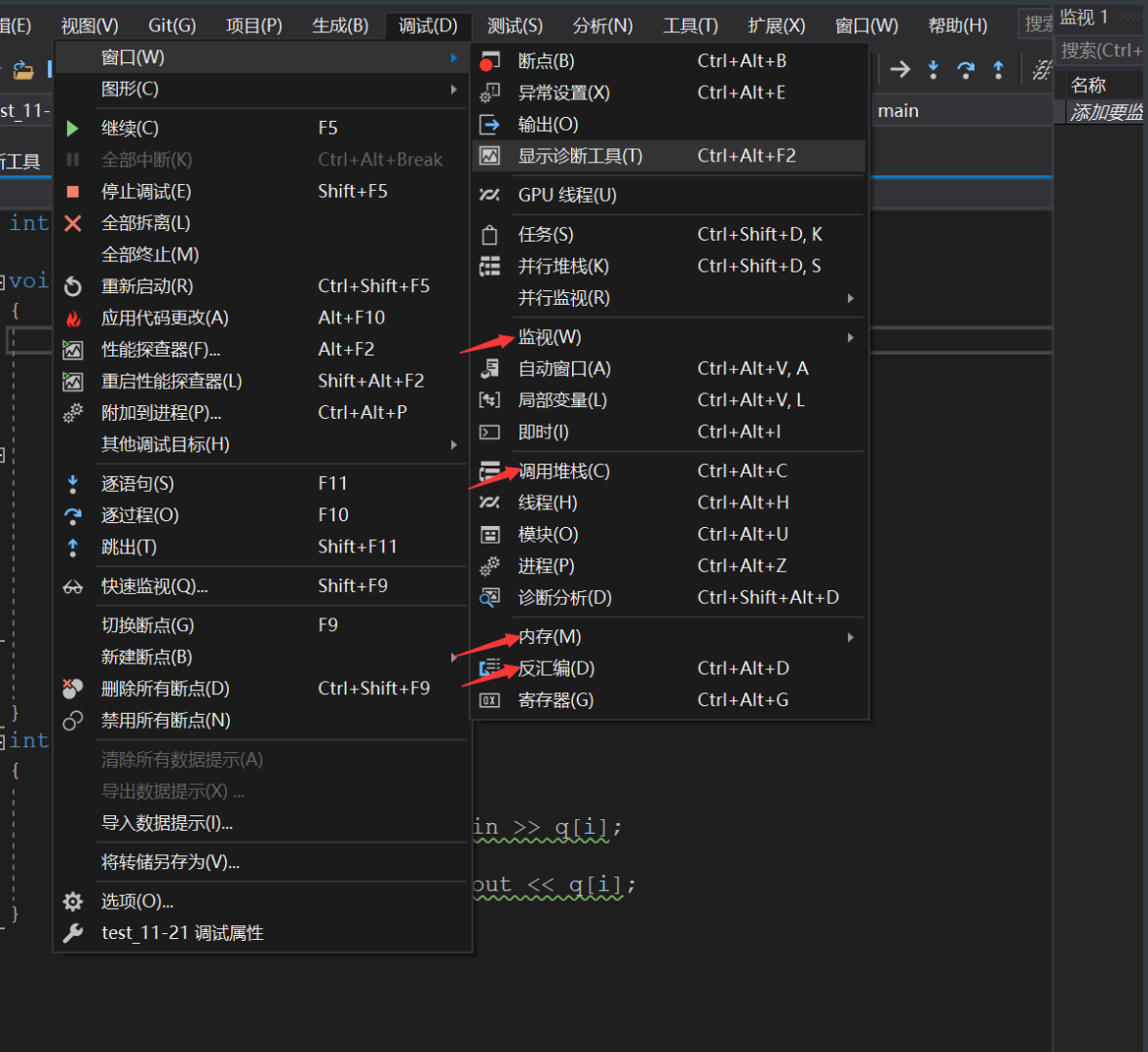Click the Attach to Process (附加到进程) gear icon

point(72,413)
